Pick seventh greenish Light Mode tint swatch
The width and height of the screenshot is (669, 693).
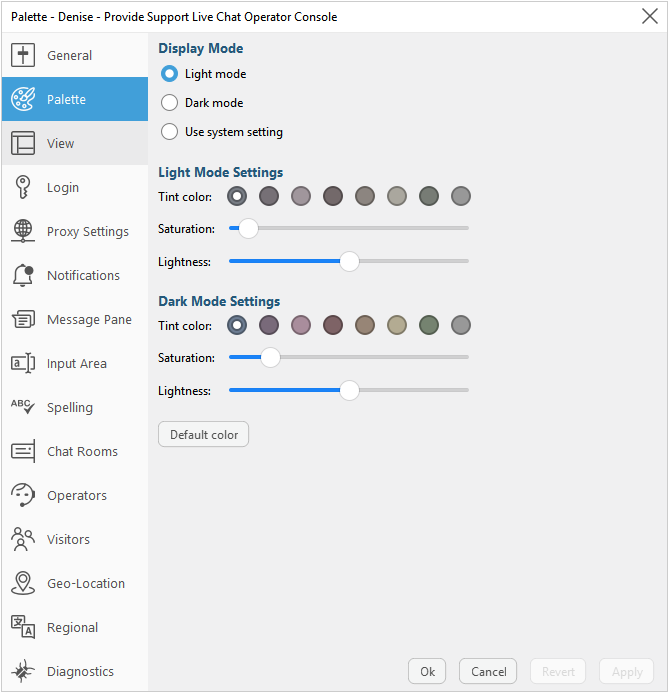point(429,196)
